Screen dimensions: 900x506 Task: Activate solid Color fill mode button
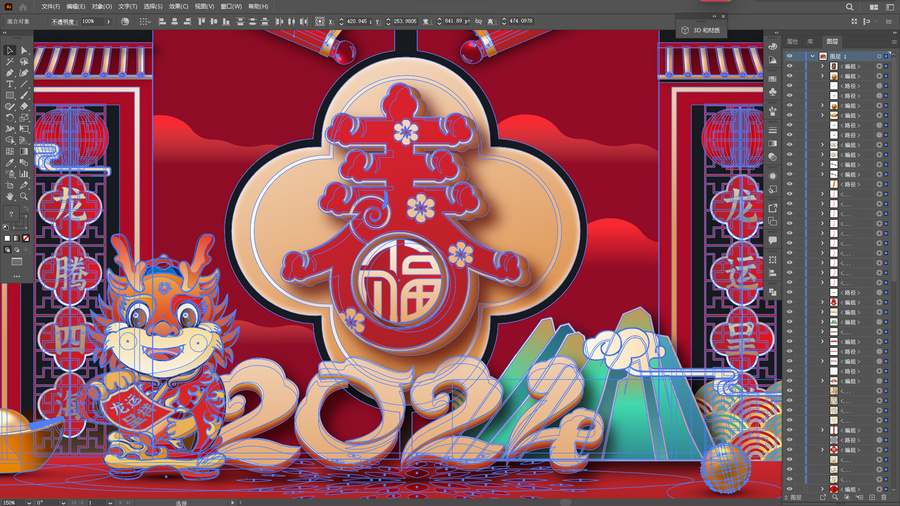tap(7, 238)
